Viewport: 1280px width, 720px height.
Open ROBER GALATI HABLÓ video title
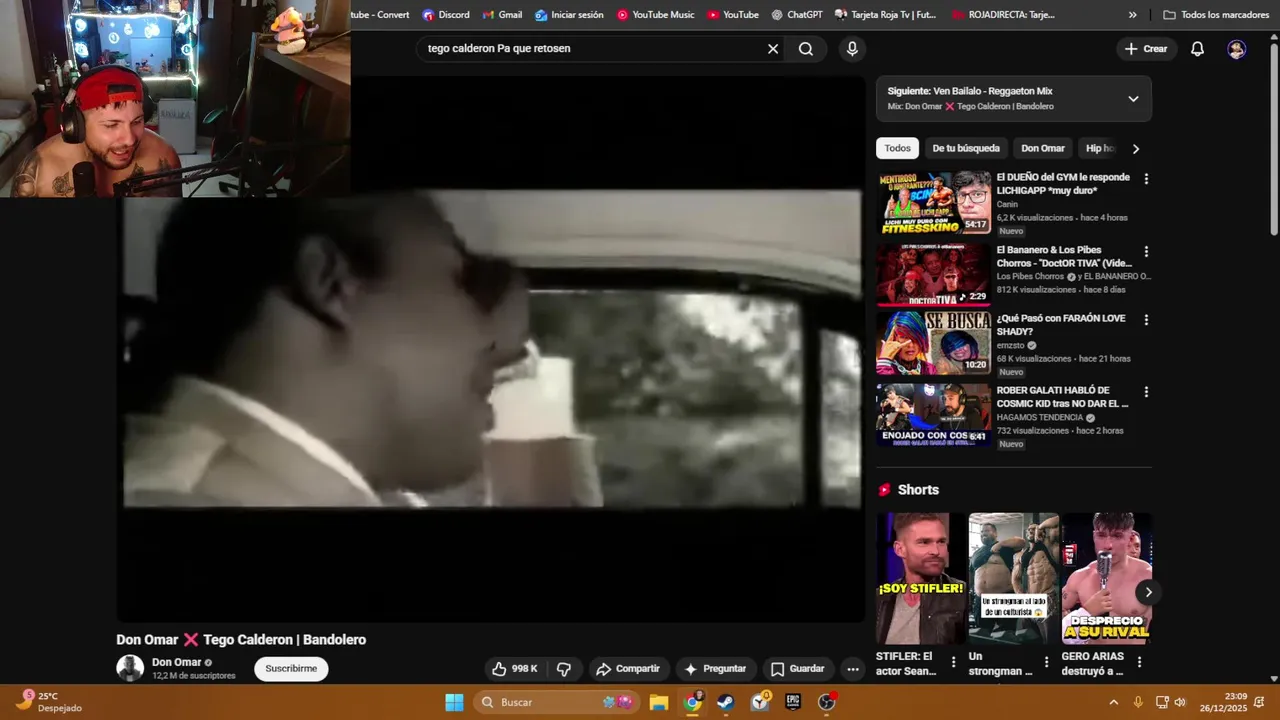click(x=1062, y=397)
